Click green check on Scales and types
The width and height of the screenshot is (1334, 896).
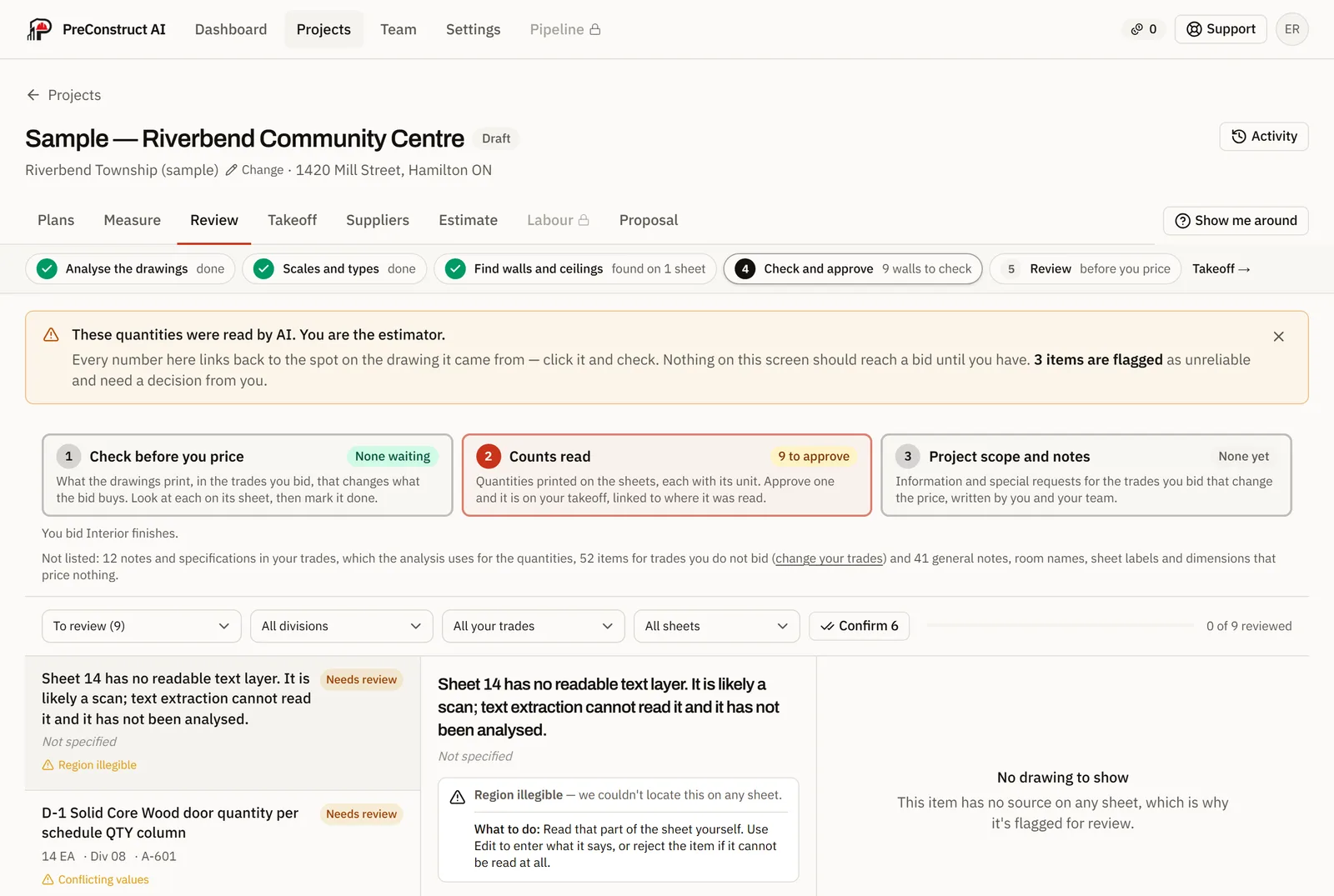click(x=263, y=268)
